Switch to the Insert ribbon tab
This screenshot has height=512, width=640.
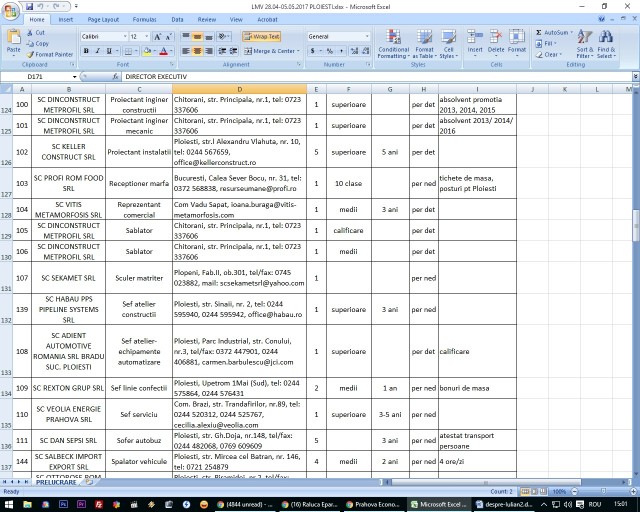[65, 20]
